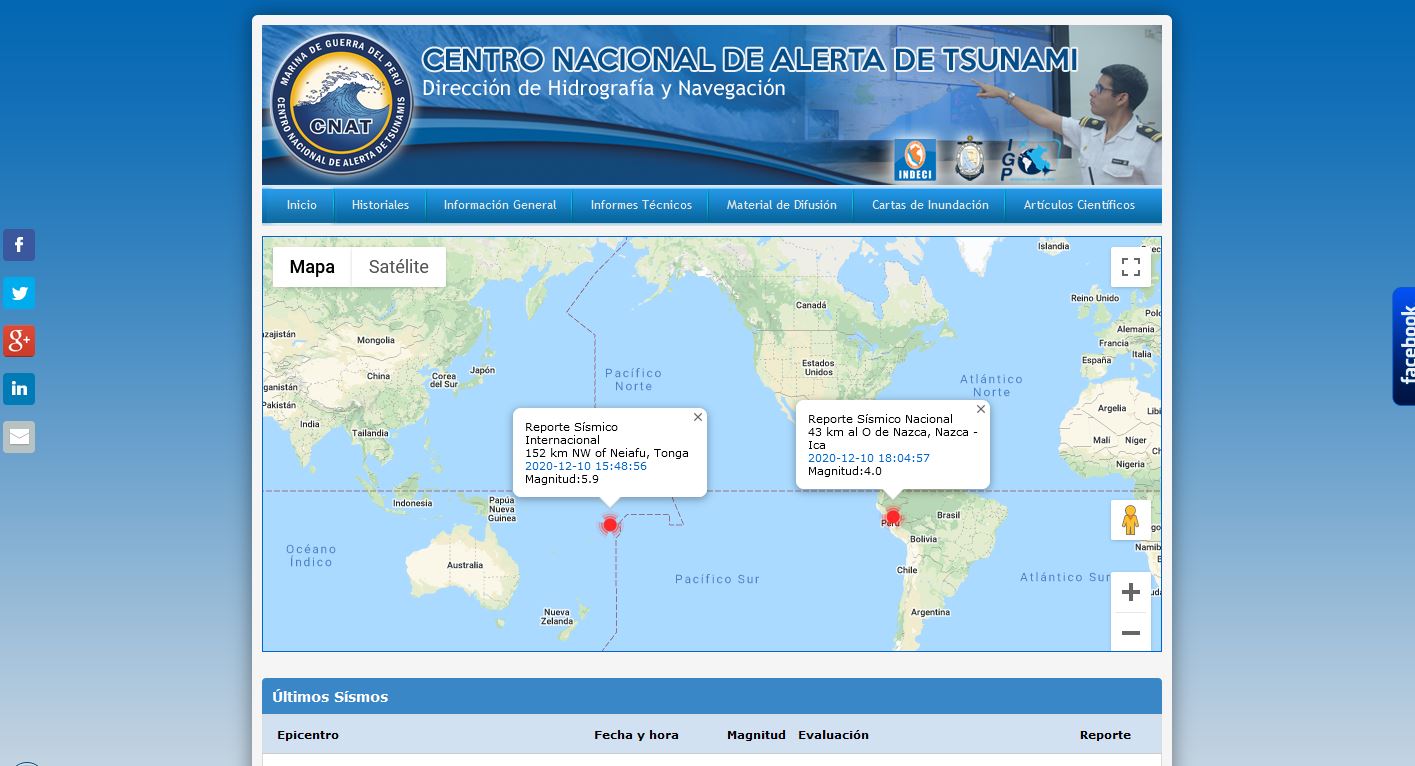Grab the Pegman street view figure

[x=1130, y=519]
